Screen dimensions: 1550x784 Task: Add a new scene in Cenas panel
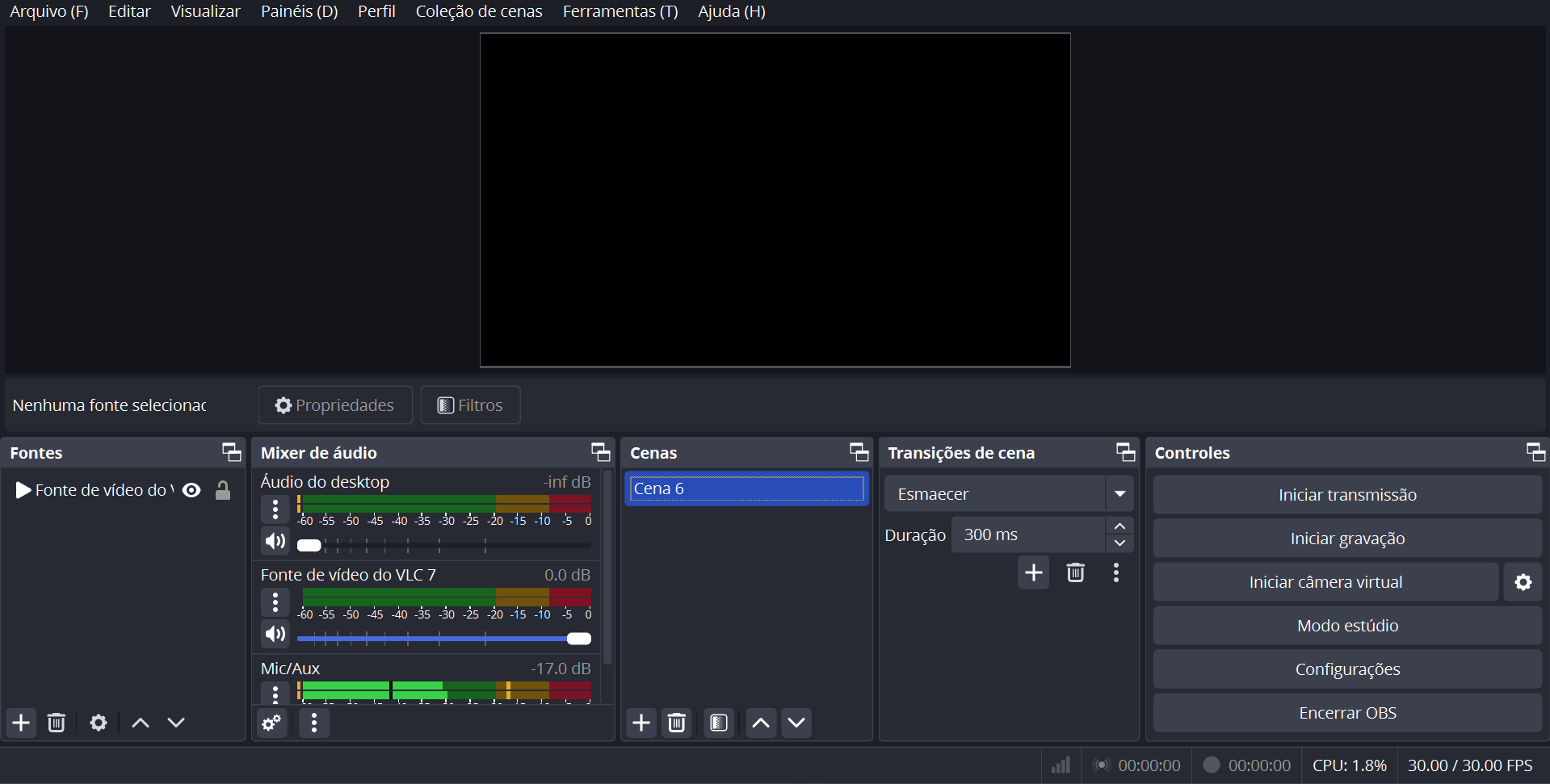click(641, 723)
